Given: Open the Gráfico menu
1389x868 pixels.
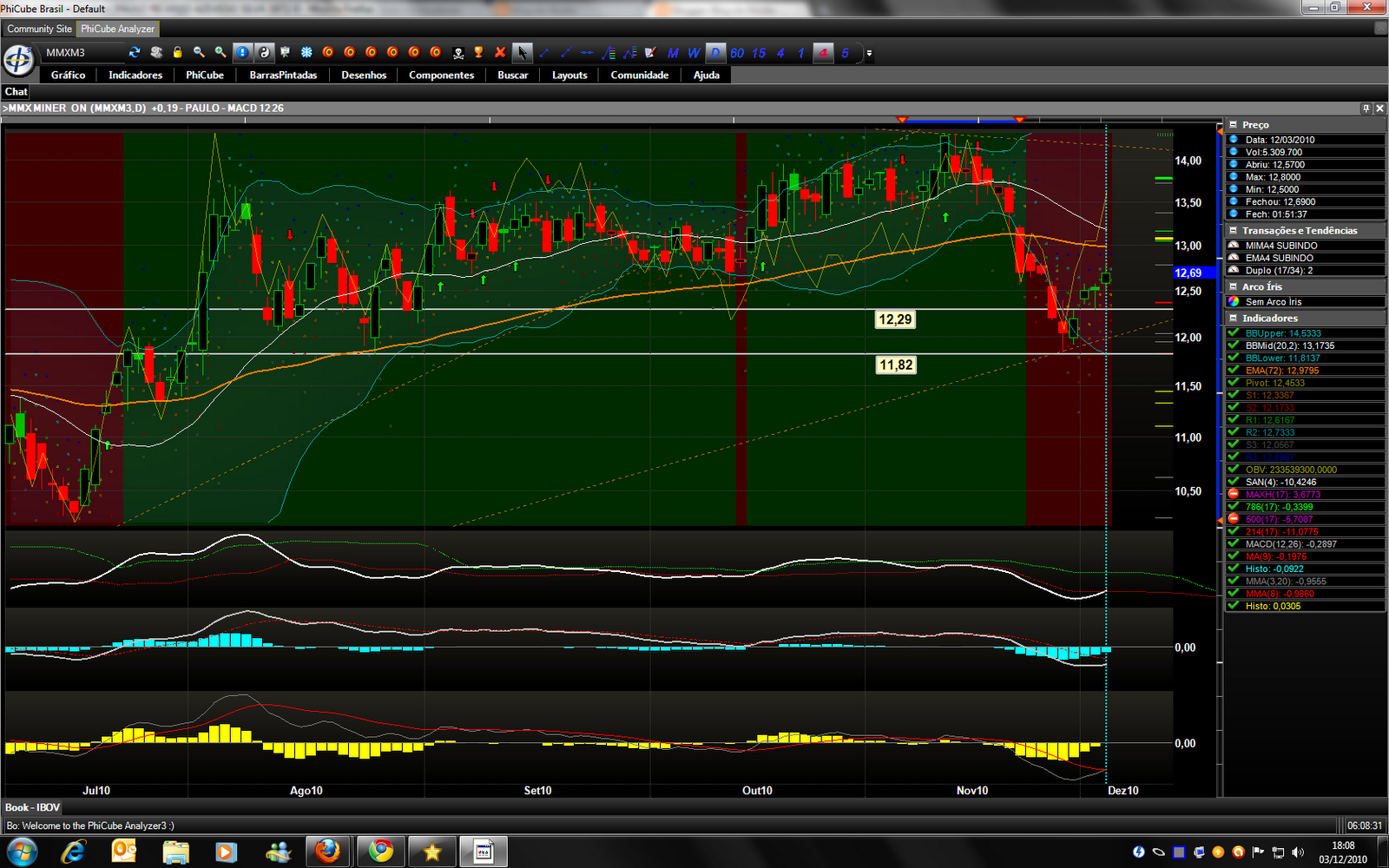Looking at the screenshot, I should tap(68, 76).
